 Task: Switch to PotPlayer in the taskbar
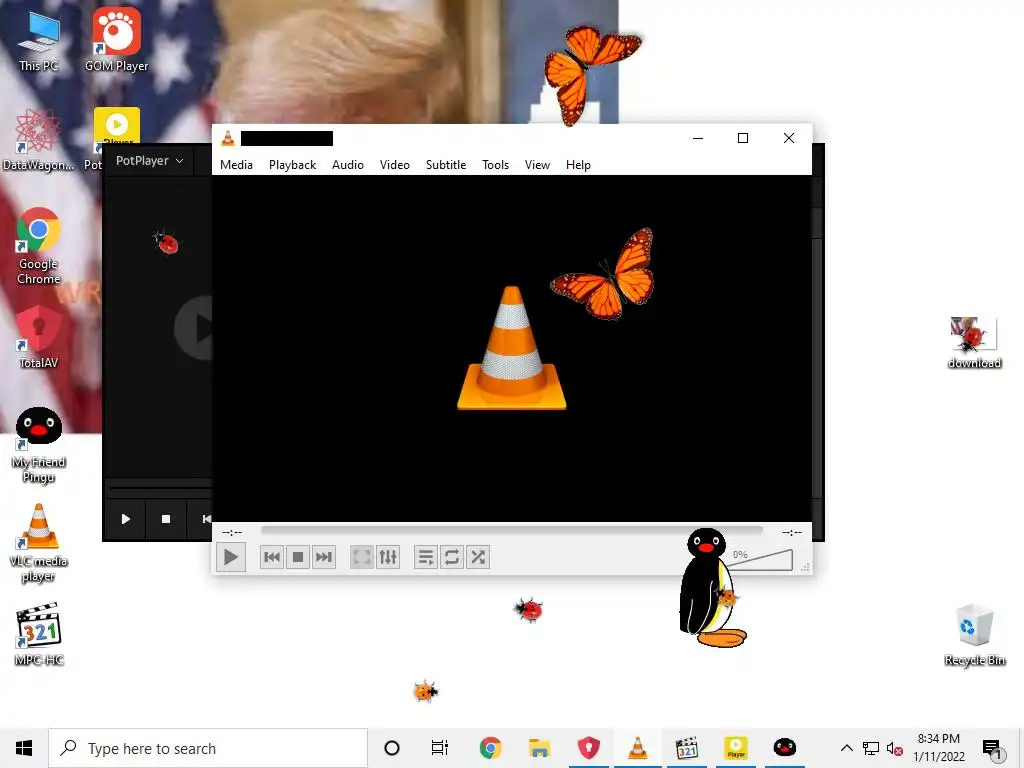click(x=735, y=748)
